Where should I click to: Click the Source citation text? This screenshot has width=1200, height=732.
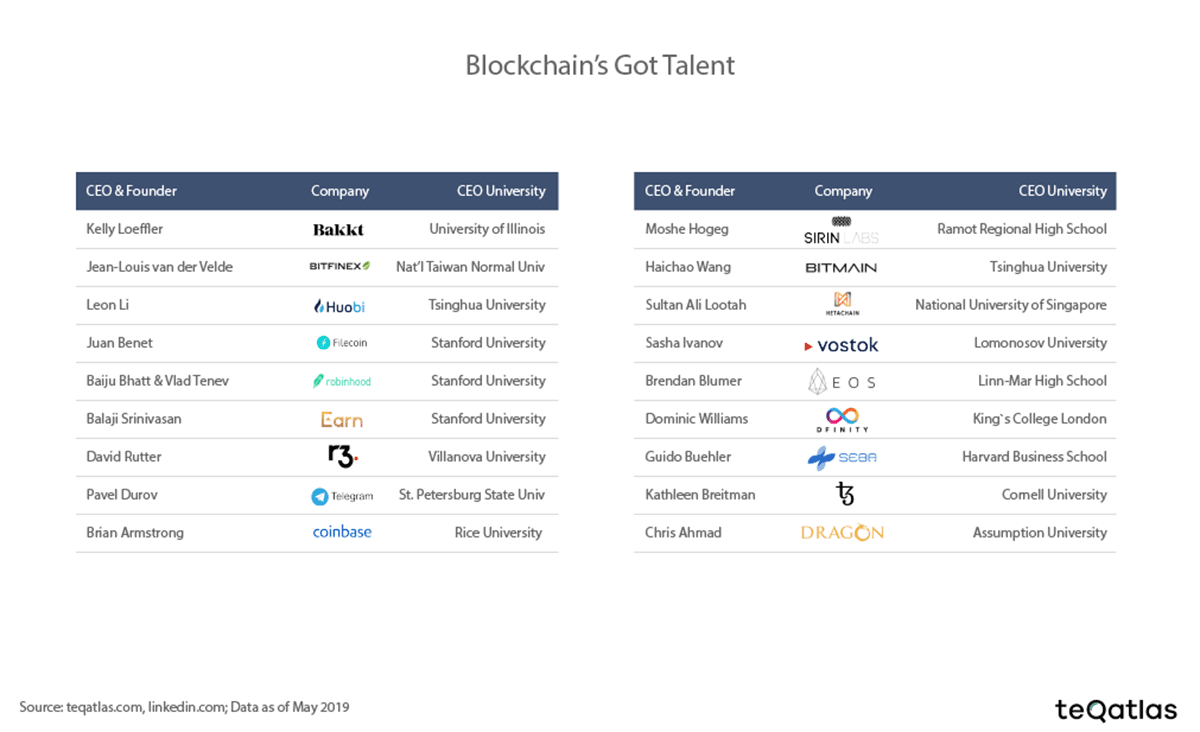[184, 708]
